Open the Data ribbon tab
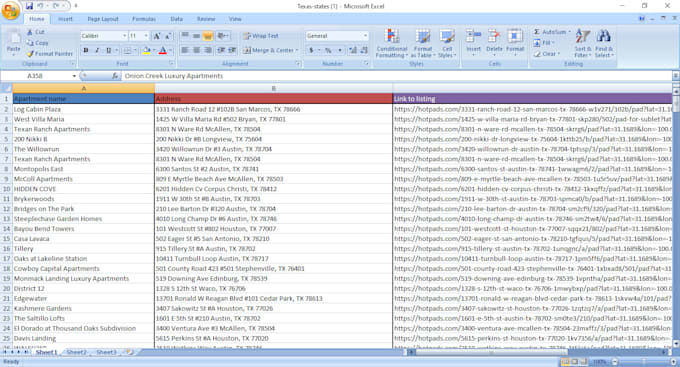This screenshot has height=367, width=680. (177, 19)
